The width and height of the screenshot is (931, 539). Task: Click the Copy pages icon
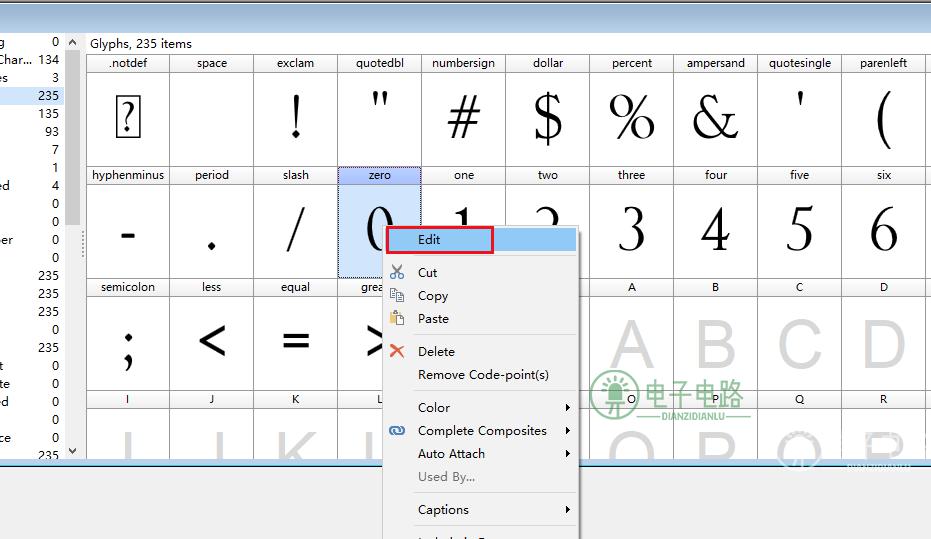coord(397,295)
